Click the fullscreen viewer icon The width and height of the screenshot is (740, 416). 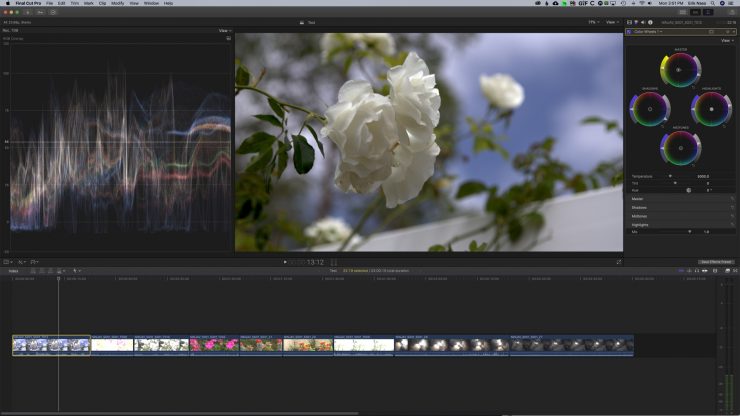pos(619,262)
